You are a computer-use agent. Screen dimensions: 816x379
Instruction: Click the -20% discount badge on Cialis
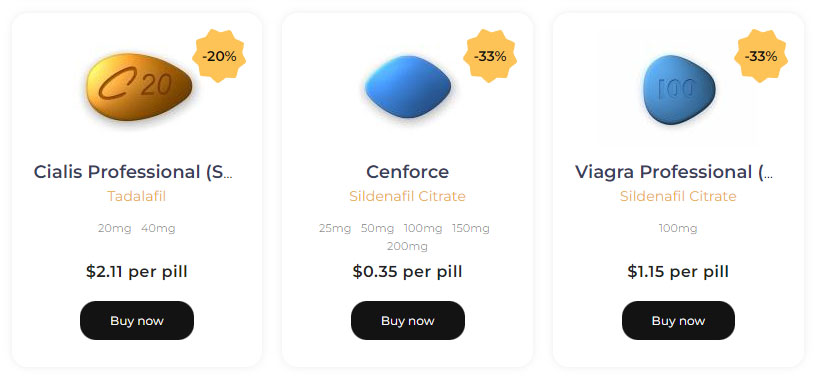coord(219,56)
